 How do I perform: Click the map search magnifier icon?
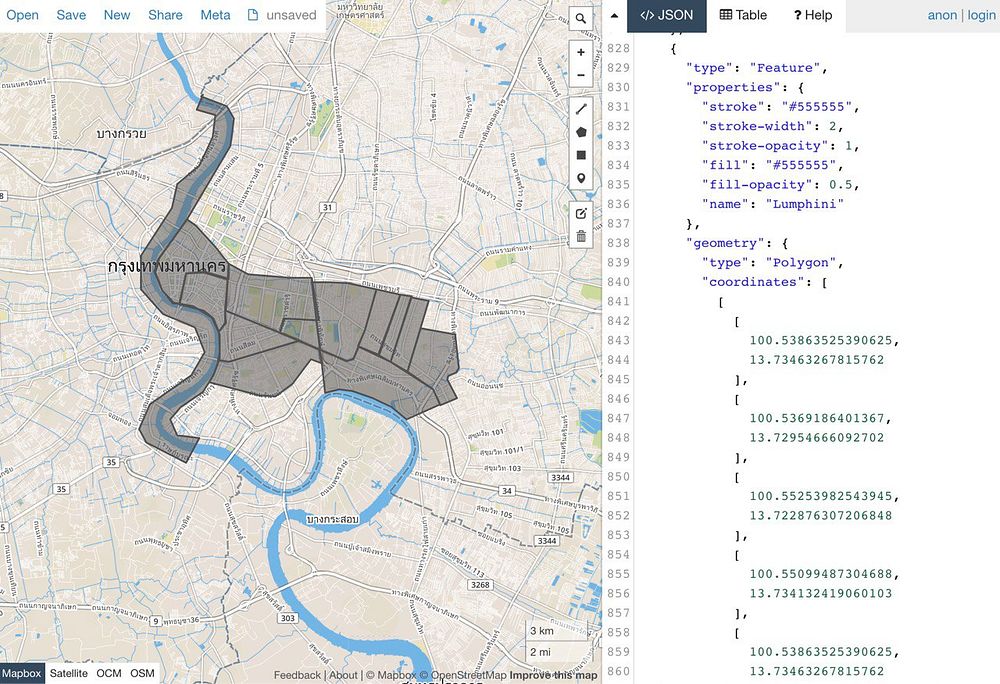coord(581,19)
